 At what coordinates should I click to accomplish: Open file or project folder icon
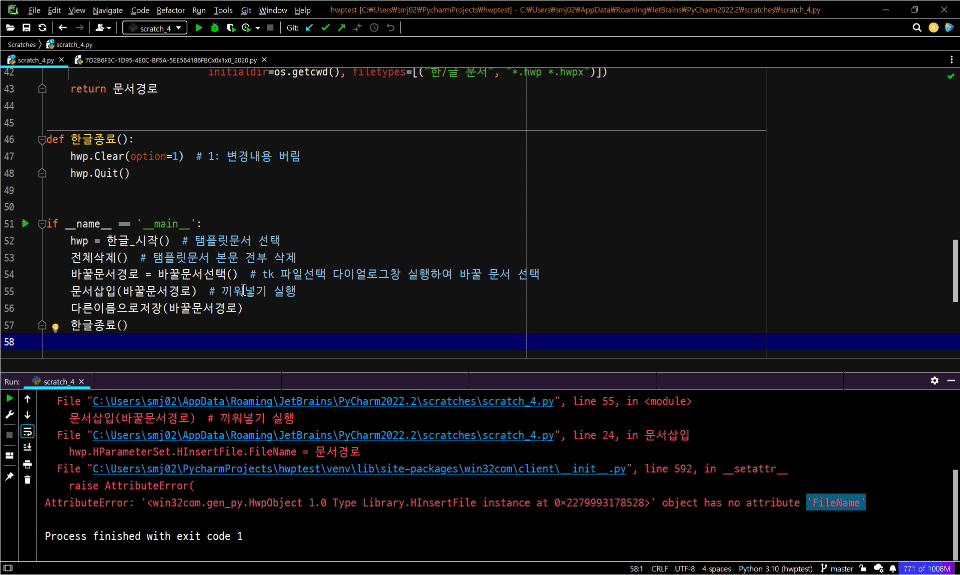coord(10,28)
